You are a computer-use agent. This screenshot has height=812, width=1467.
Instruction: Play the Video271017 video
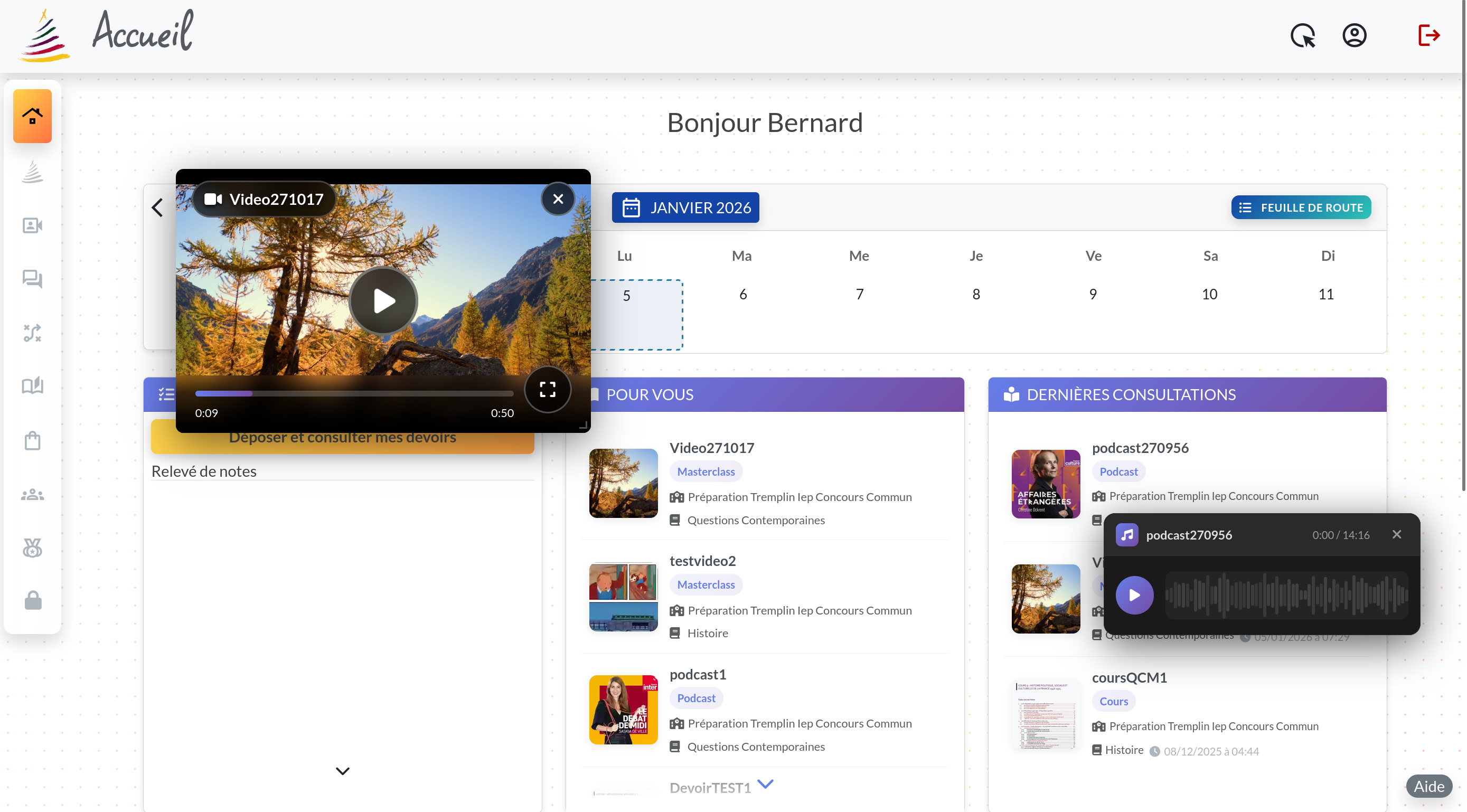[x=383, y=300]
